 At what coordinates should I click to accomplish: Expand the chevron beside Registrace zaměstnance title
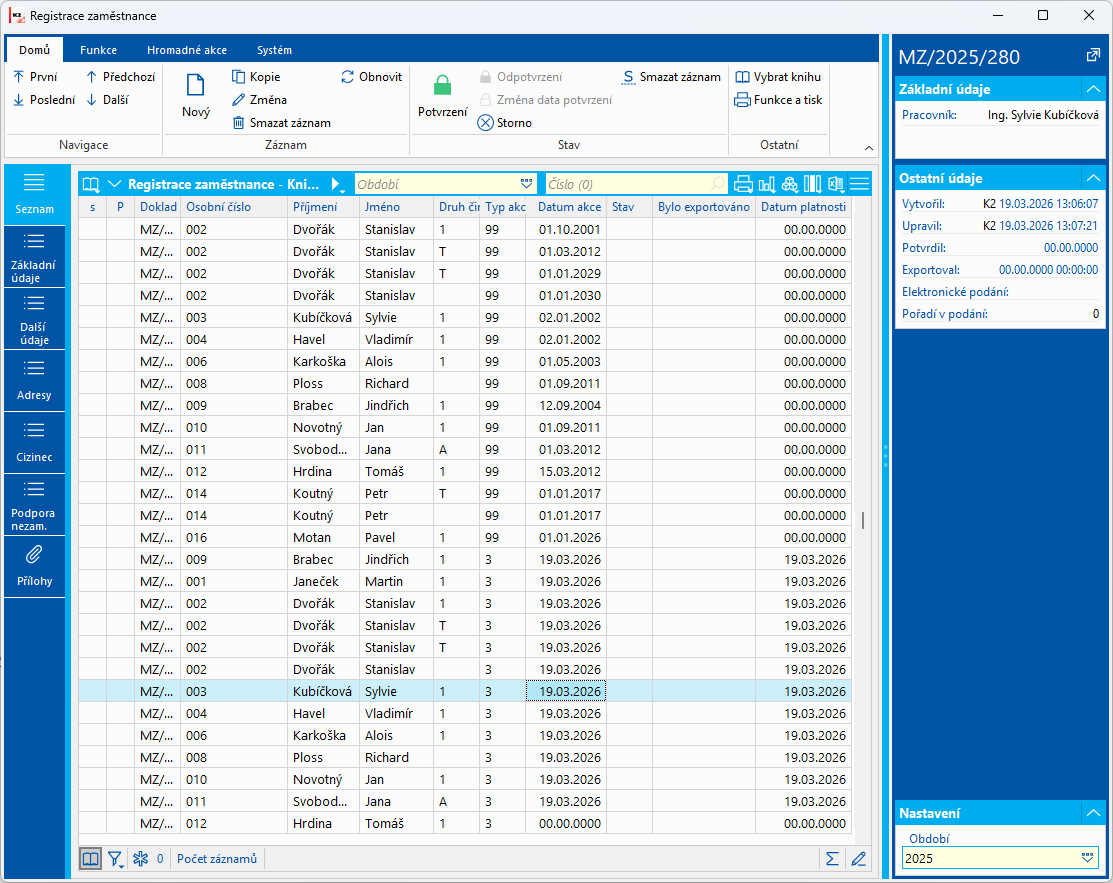click(114, 185)
